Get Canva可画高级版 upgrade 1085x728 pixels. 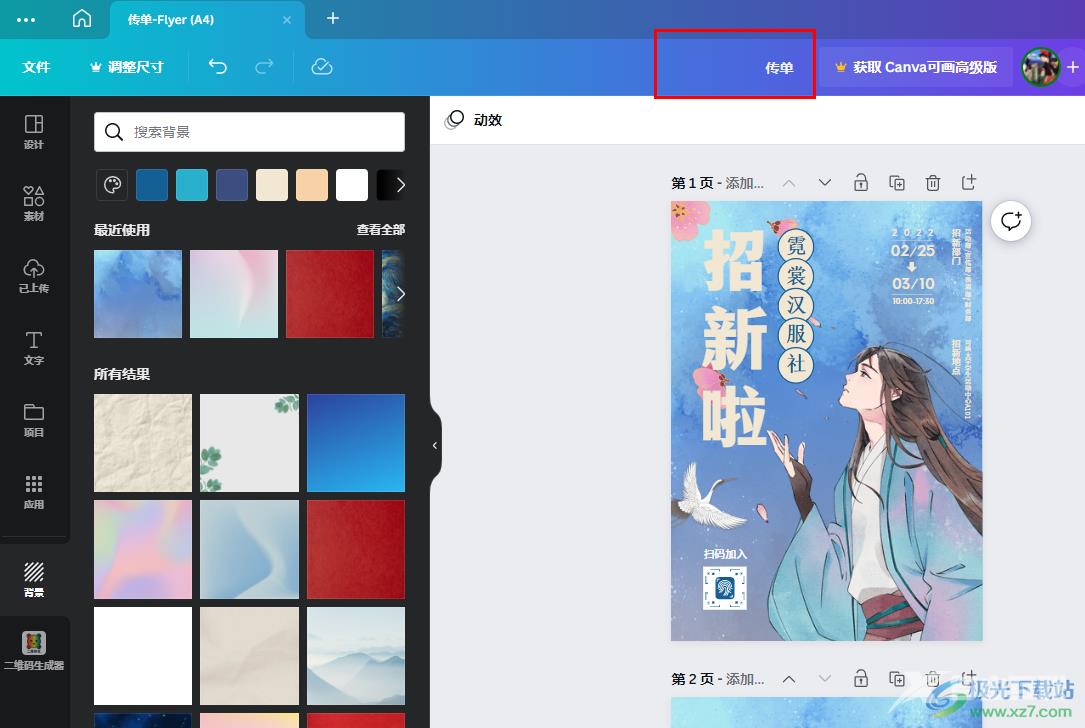916,67
